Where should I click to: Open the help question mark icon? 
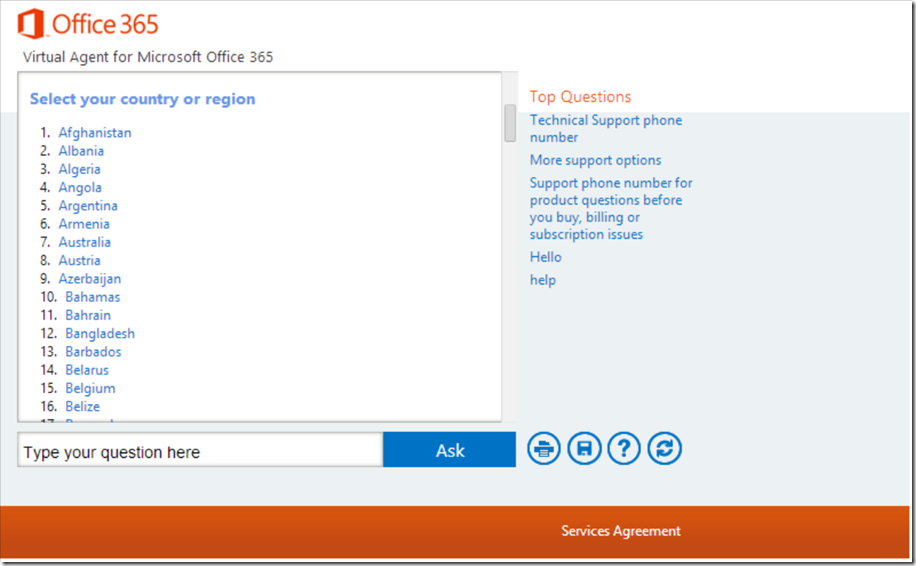click(x=624, y=449)
